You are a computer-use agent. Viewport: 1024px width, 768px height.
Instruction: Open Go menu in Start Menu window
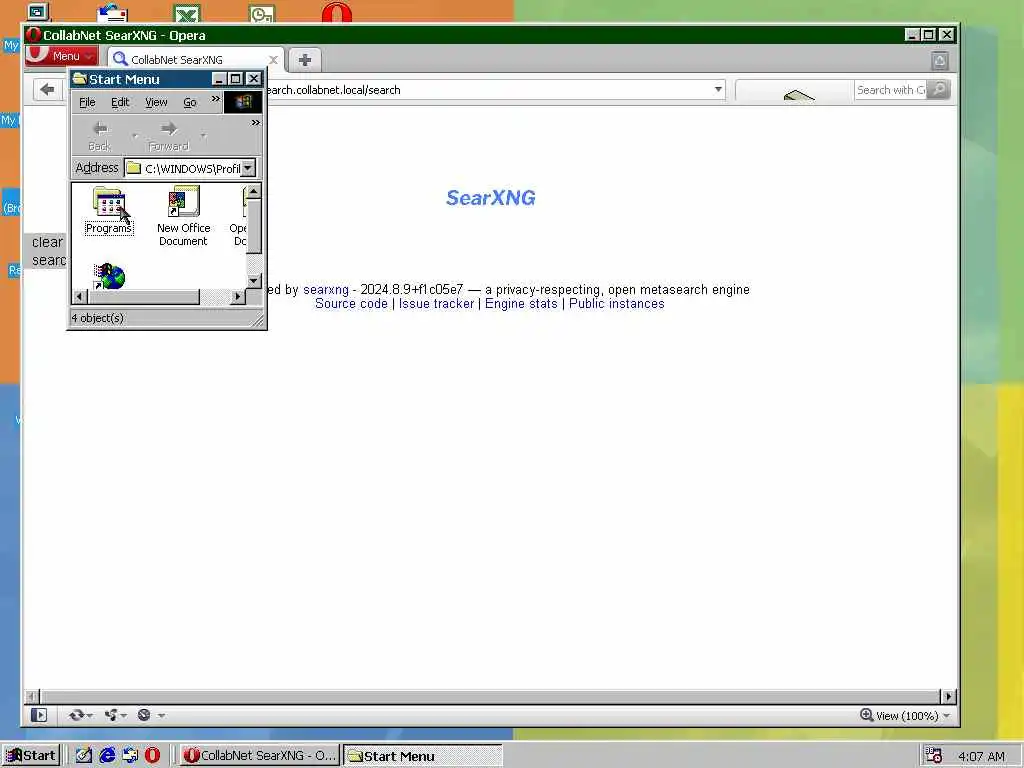pos(189,103)
